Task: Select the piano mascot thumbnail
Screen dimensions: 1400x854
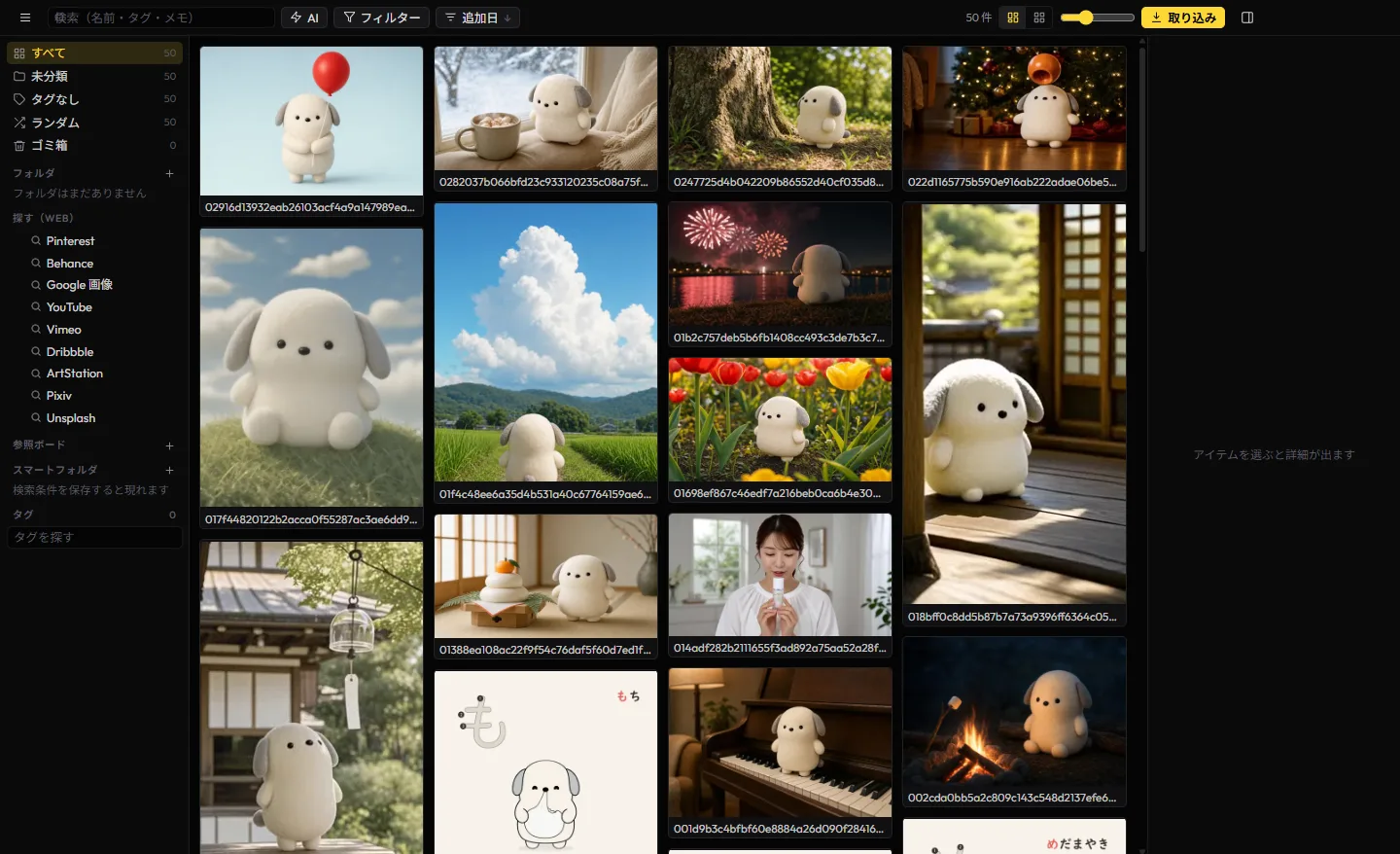Action: point(780,742)
